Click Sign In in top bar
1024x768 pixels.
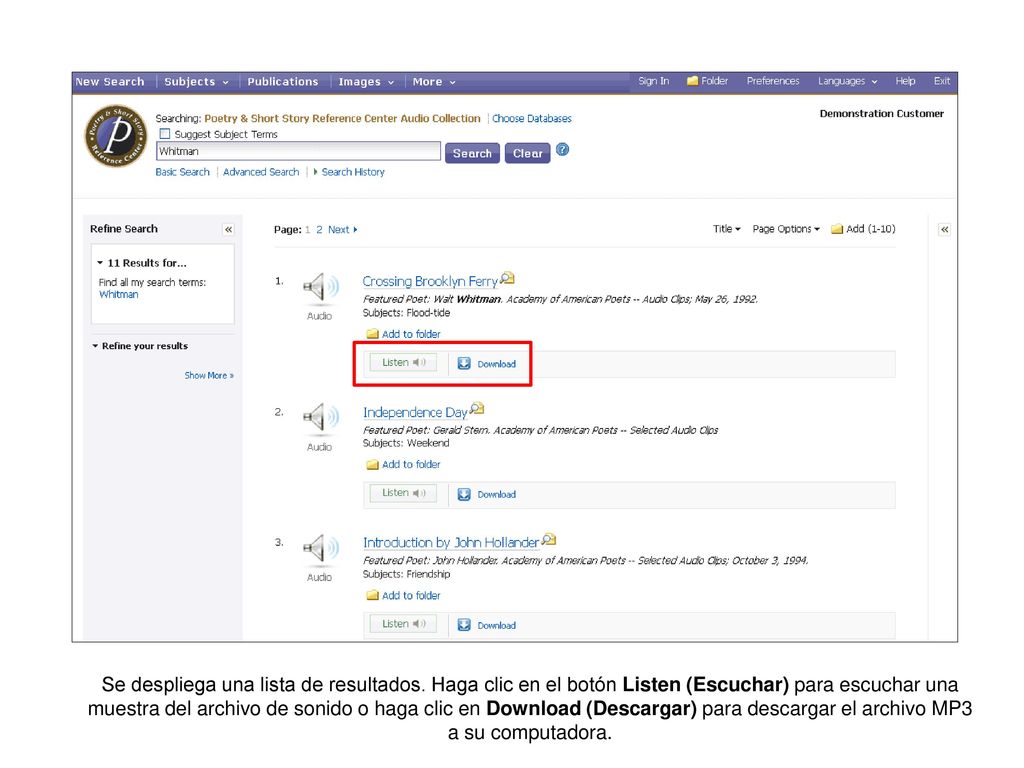[654, 81]
